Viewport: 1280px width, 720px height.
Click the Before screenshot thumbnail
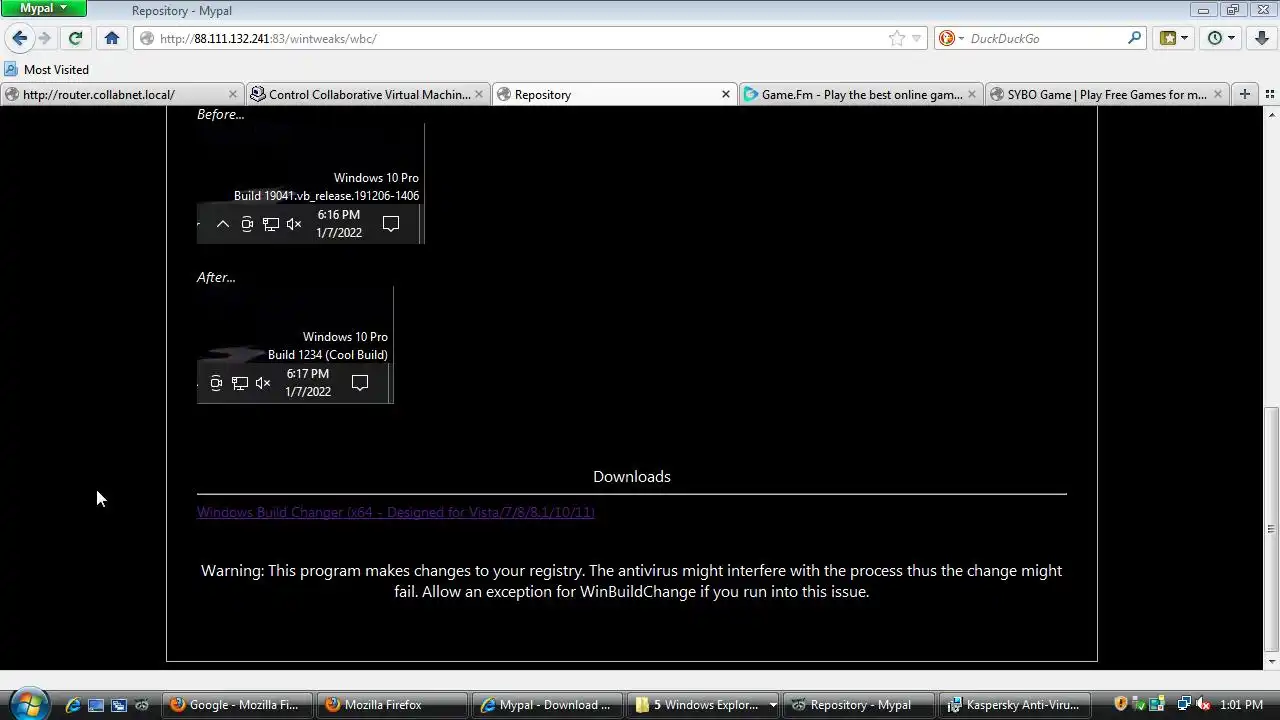[311, 184]
